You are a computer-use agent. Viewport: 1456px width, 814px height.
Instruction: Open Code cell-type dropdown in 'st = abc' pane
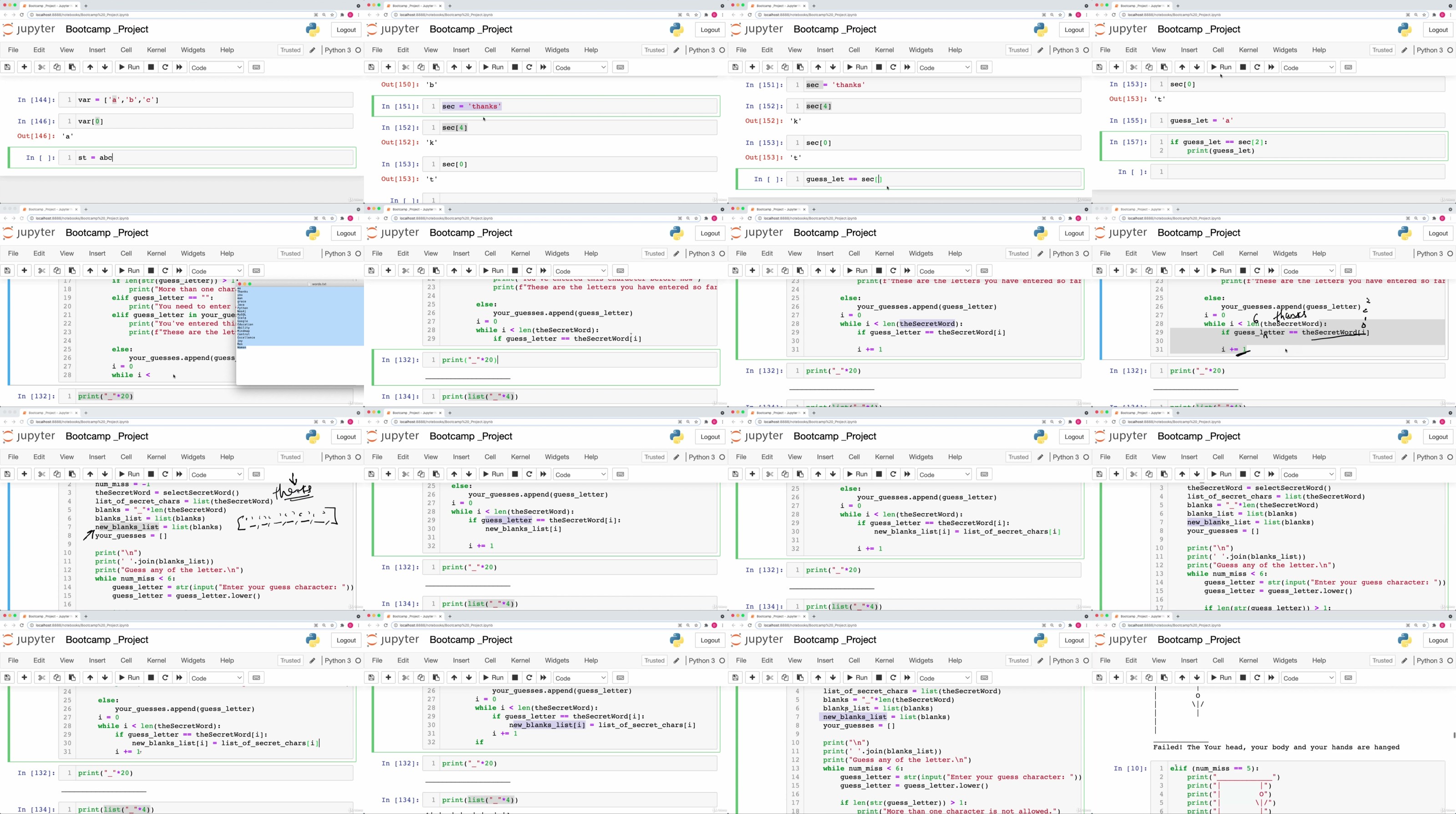pyautogui.click(x=216, y=67)
